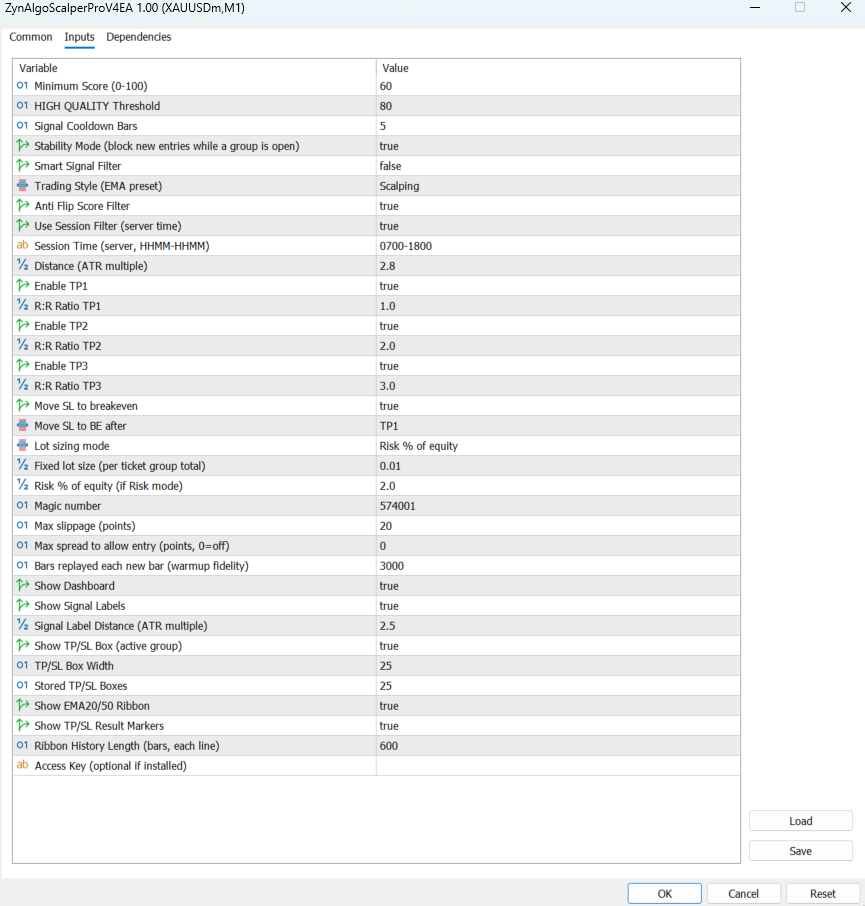This screenshot has height=906, width=865.
Task: Click the Reset button
Action: point(822,893)
